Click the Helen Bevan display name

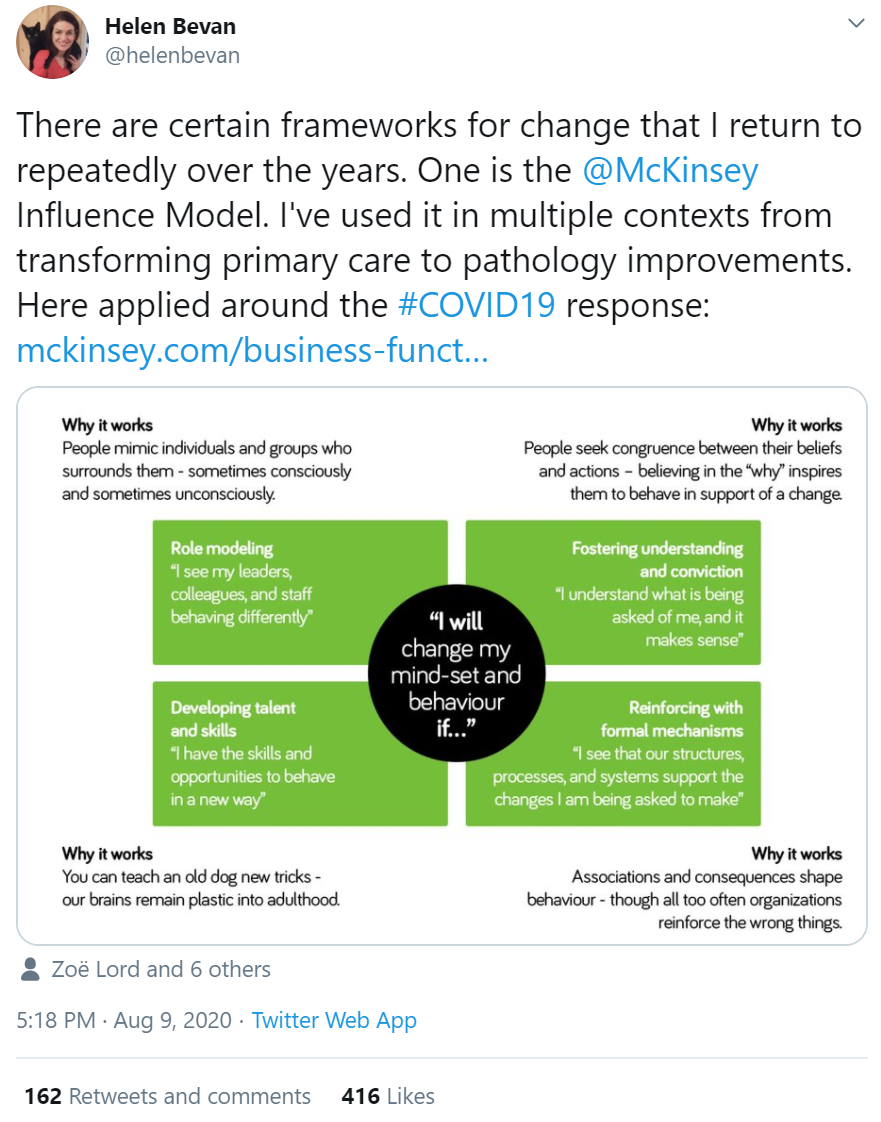170,26
